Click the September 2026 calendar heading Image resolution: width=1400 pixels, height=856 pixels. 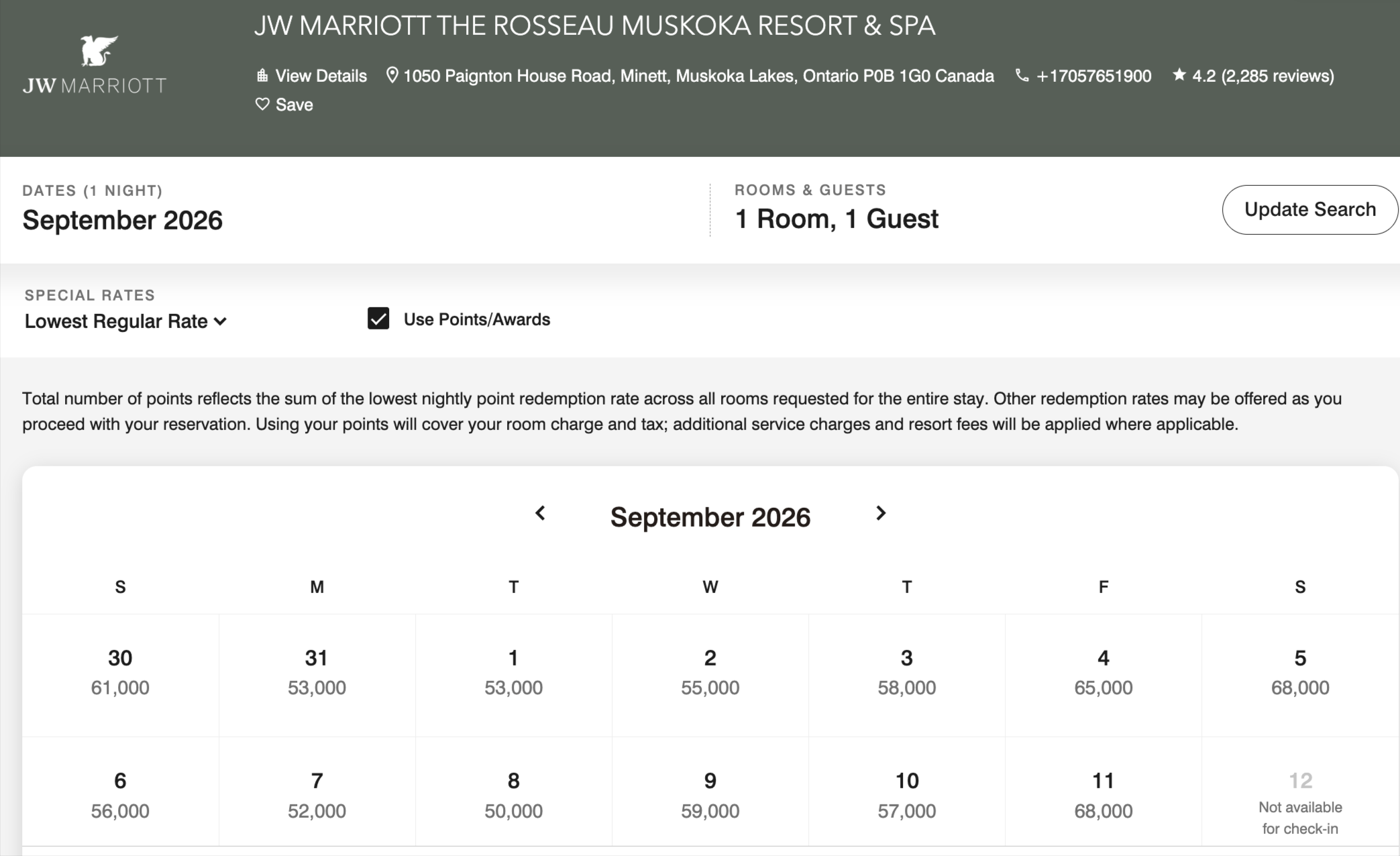coord(710,517)
